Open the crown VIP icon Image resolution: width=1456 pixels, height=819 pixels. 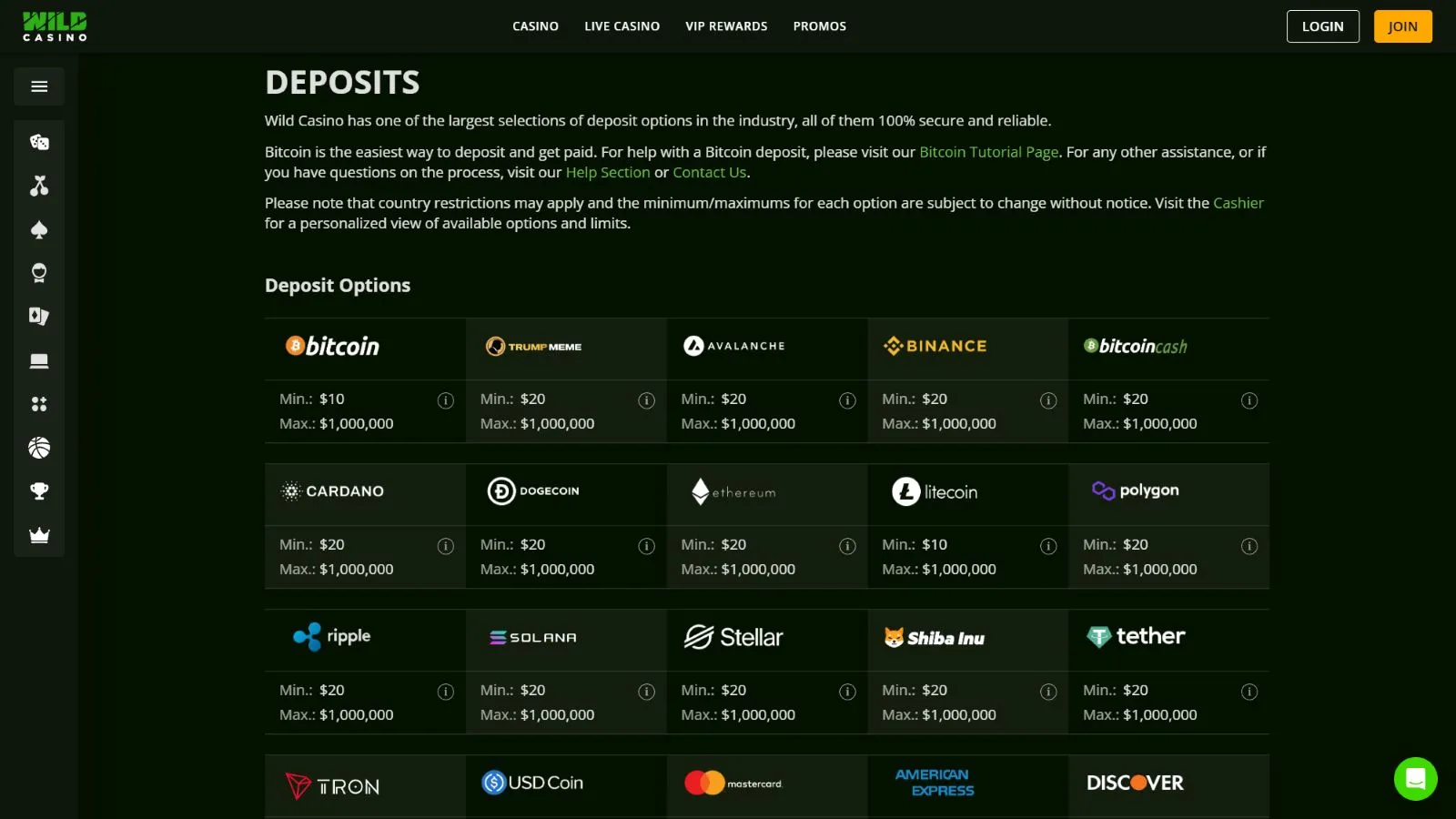point(39,535)
